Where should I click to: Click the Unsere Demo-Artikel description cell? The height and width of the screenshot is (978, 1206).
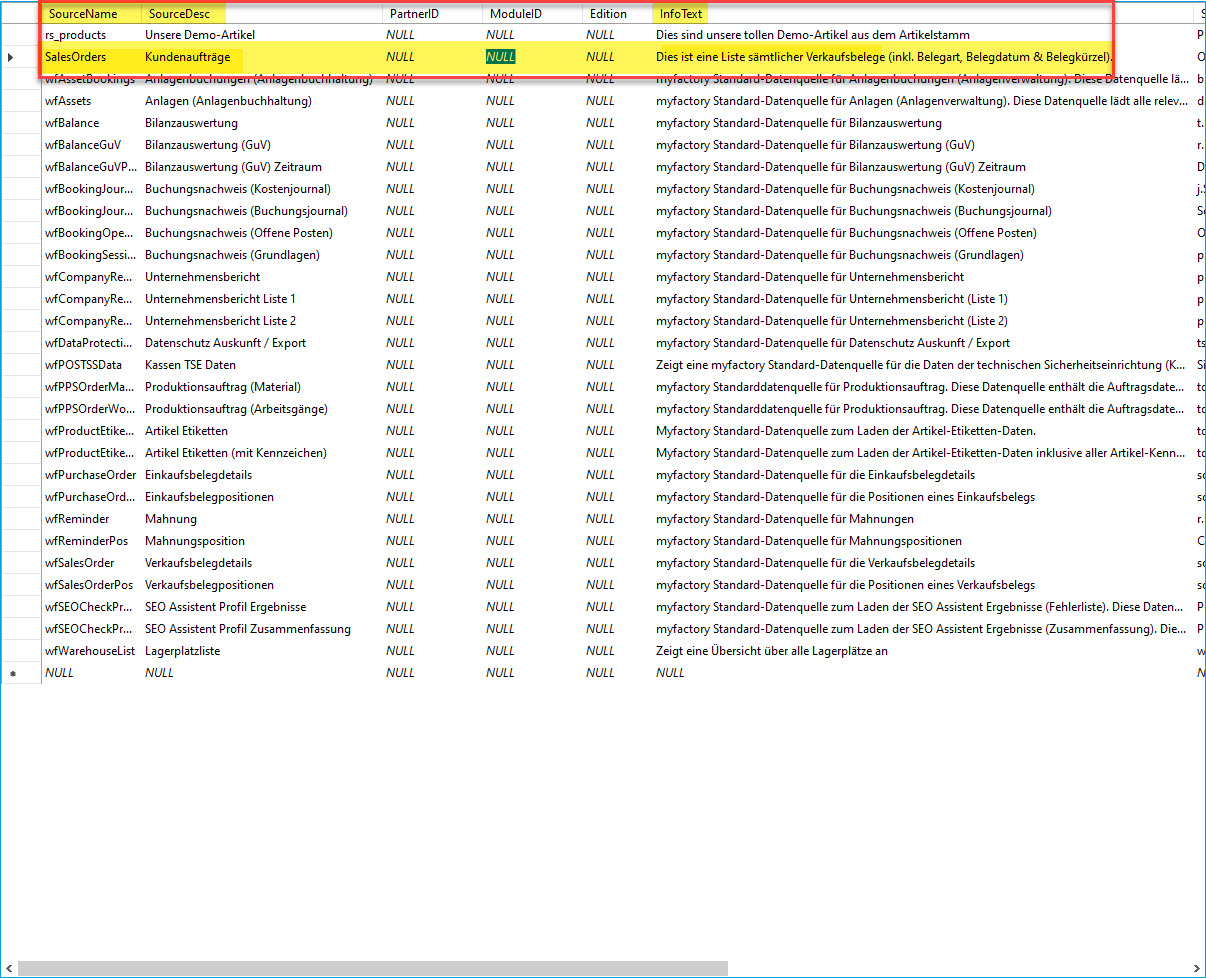[x=200, y=35]
